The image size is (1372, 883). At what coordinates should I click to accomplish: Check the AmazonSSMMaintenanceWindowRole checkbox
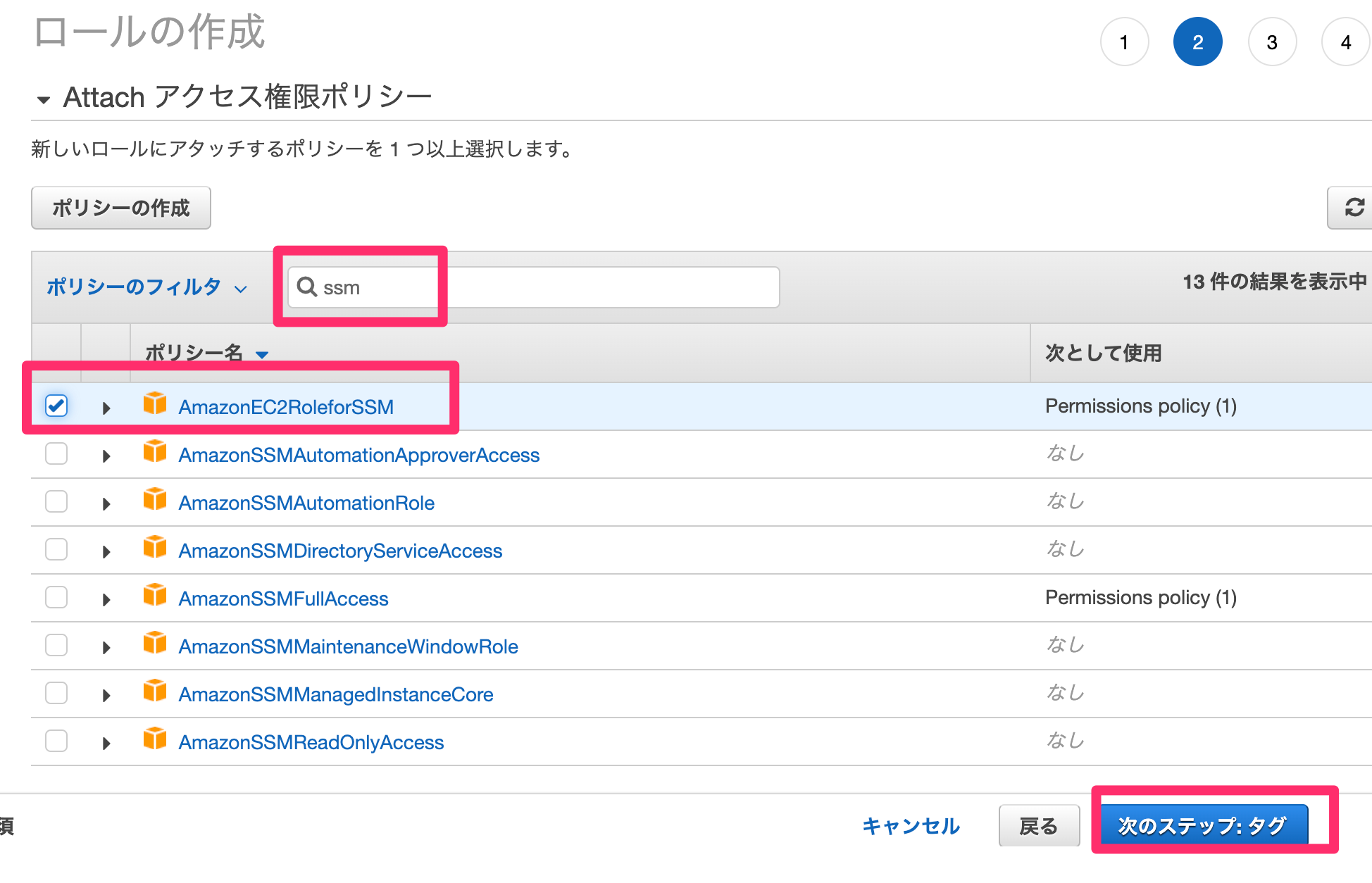click(x=56, y=645)
